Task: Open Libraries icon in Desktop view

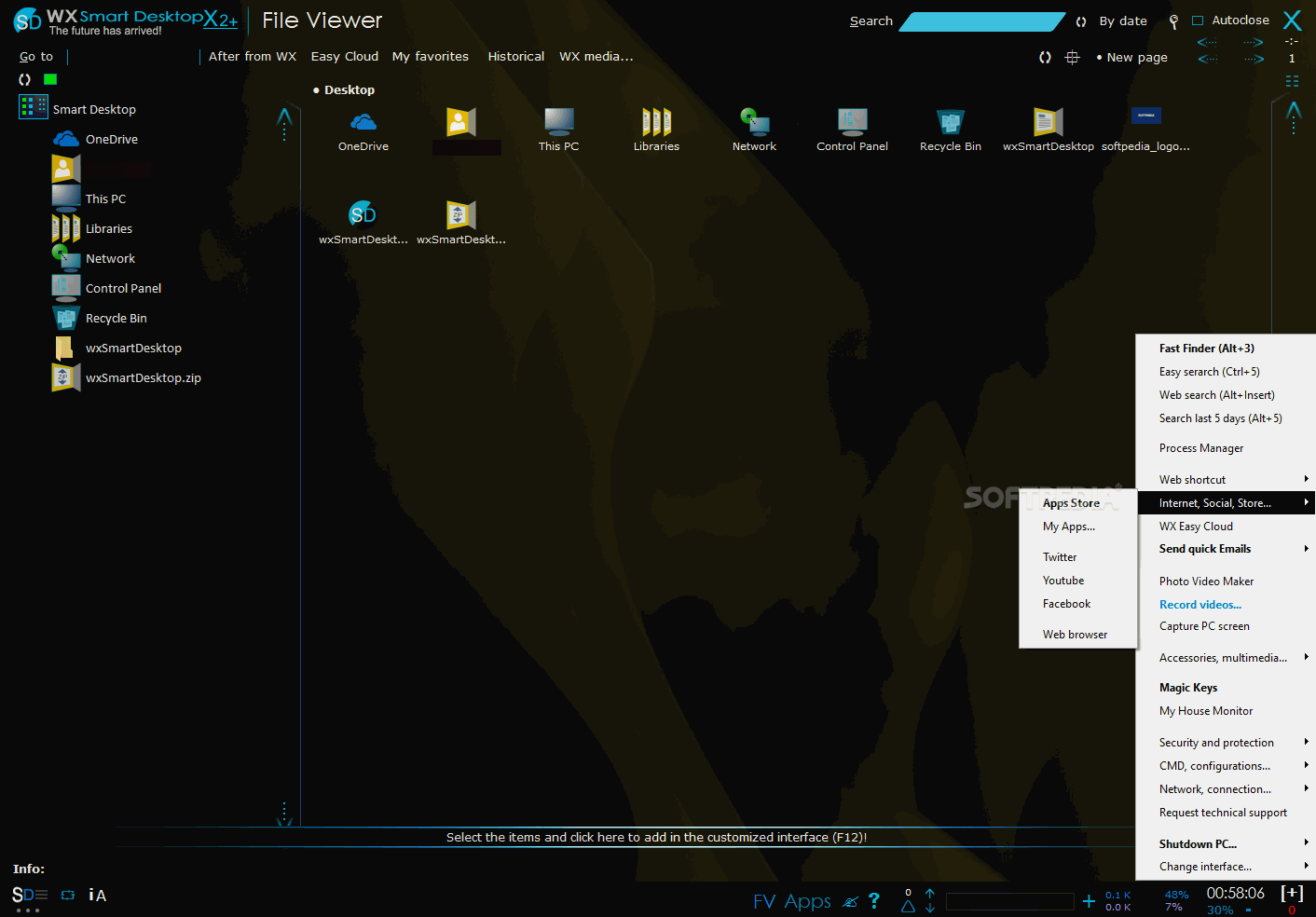Action: click(x=657, y=122)
